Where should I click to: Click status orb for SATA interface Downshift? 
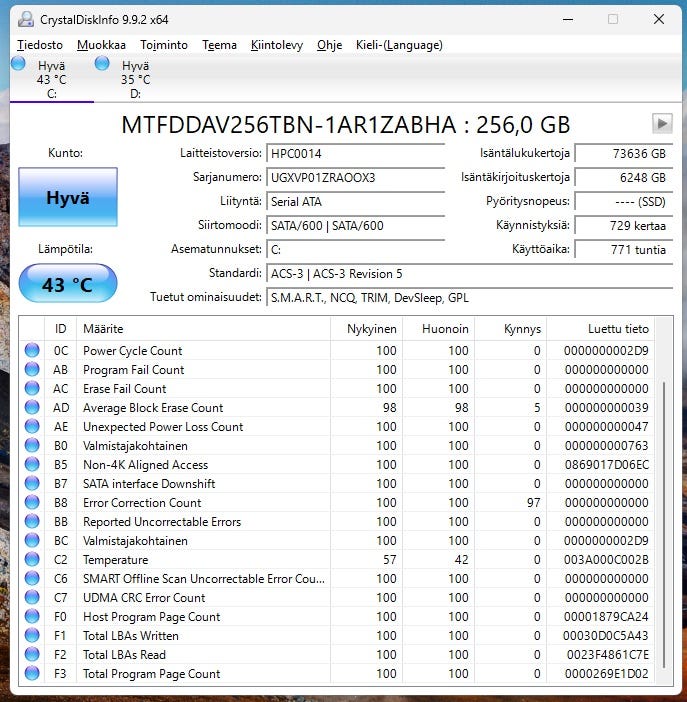click(x=32, y=483)
